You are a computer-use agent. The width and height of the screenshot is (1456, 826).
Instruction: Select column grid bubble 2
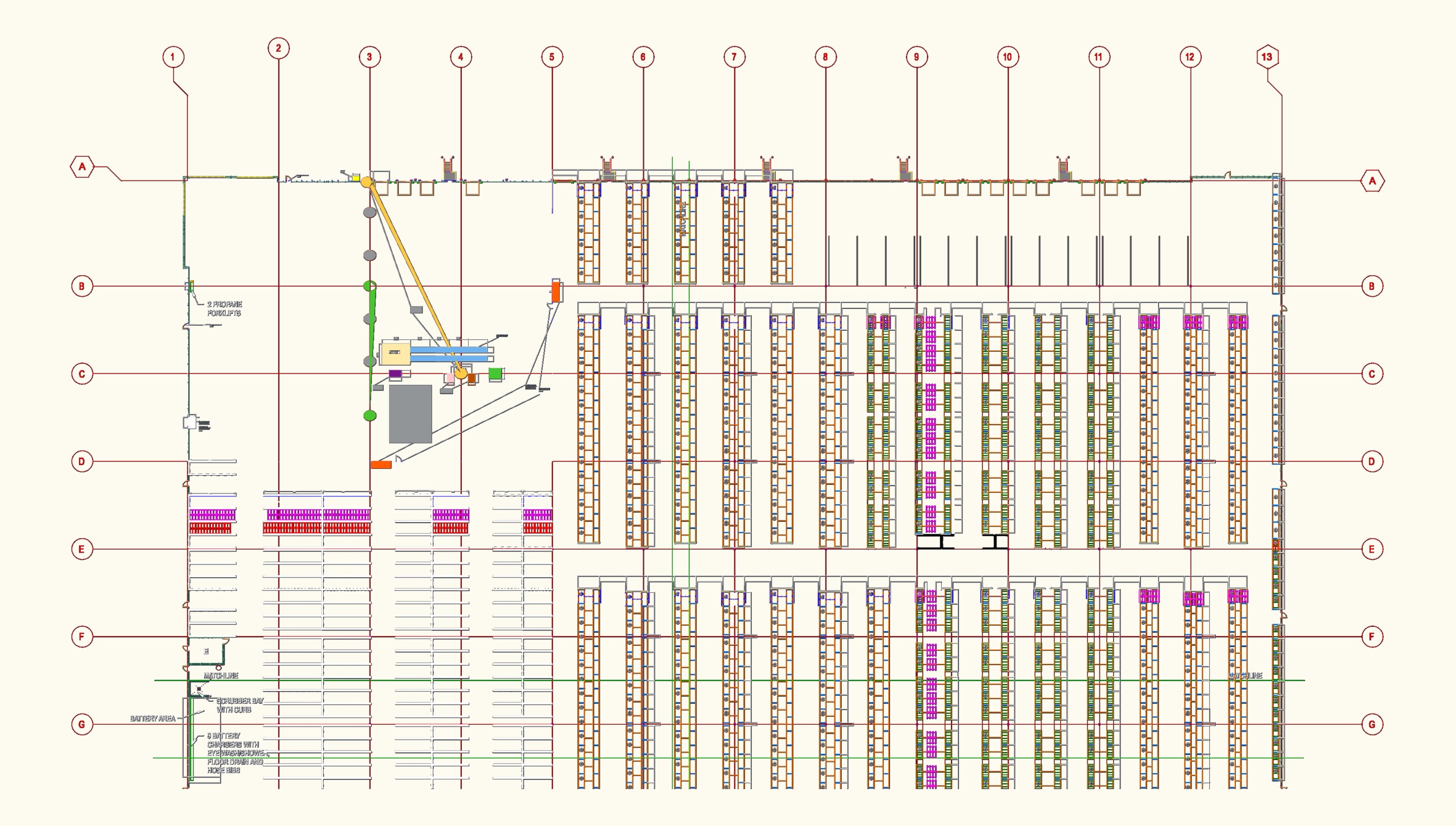coord(278,48)
